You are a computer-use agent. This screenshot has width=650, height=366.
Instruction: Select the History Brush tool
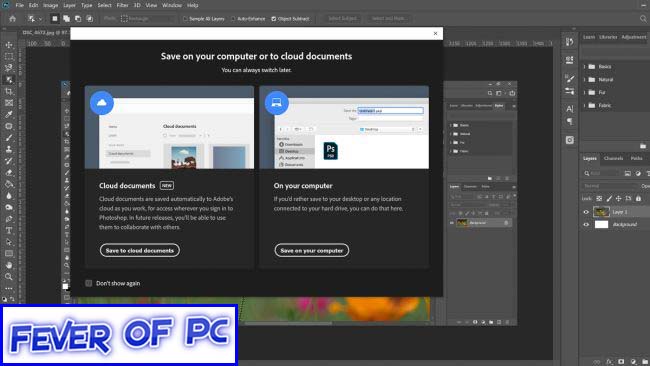coord(9,161)
